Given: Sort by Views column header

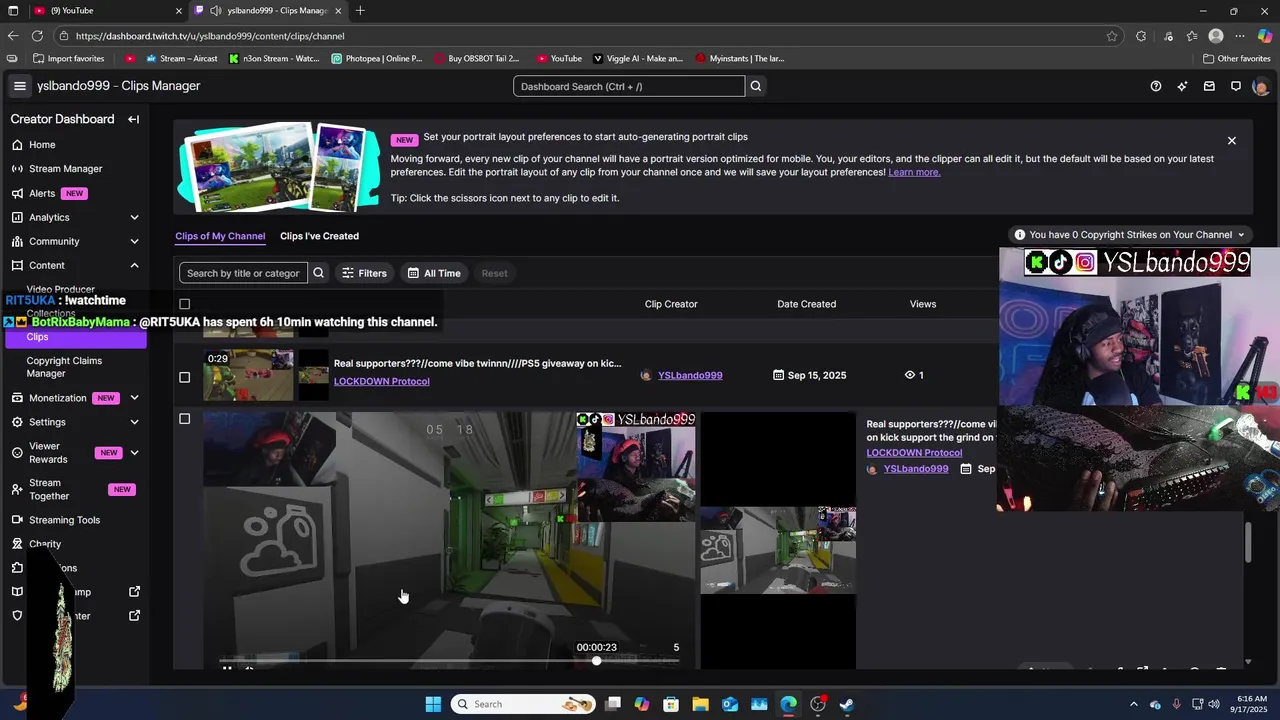Looking at the screenshot, I should (923, 304).
